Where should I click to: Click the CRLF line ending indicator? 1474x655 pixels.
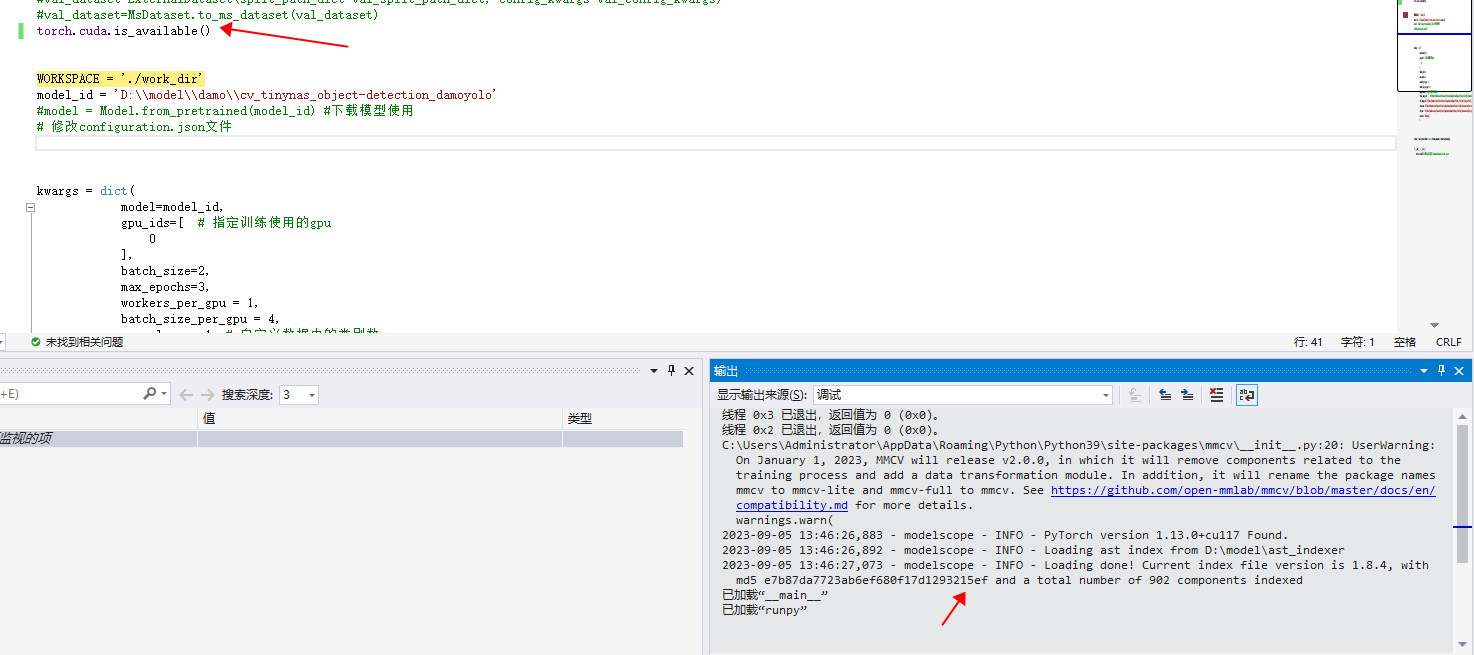click(x=1449, y=342)
